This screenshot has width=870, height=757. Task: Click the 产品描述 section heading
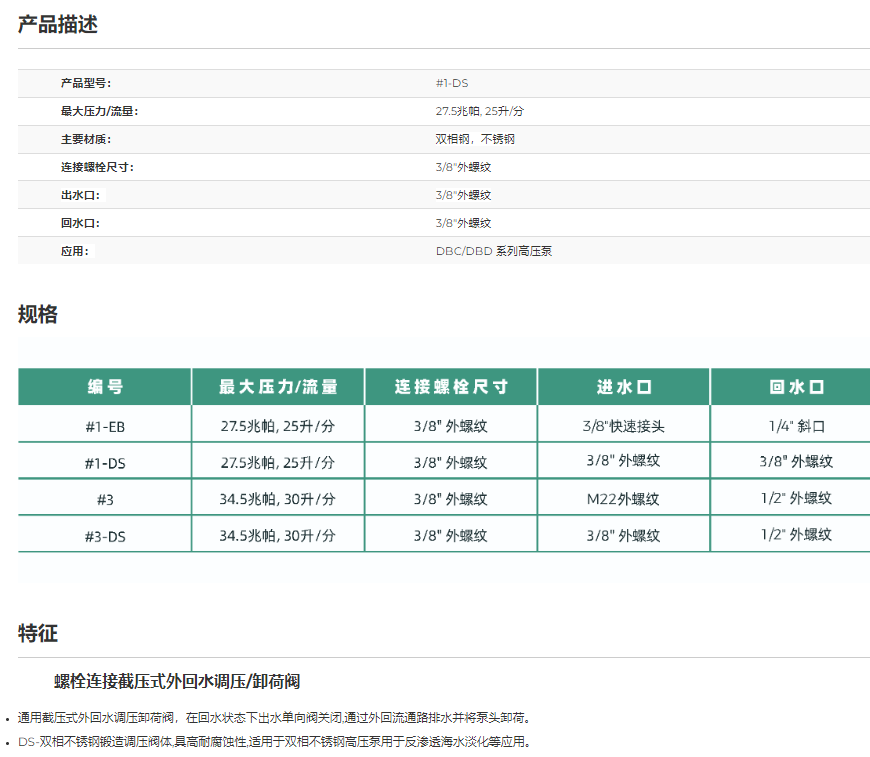click(x=58, y=25)
